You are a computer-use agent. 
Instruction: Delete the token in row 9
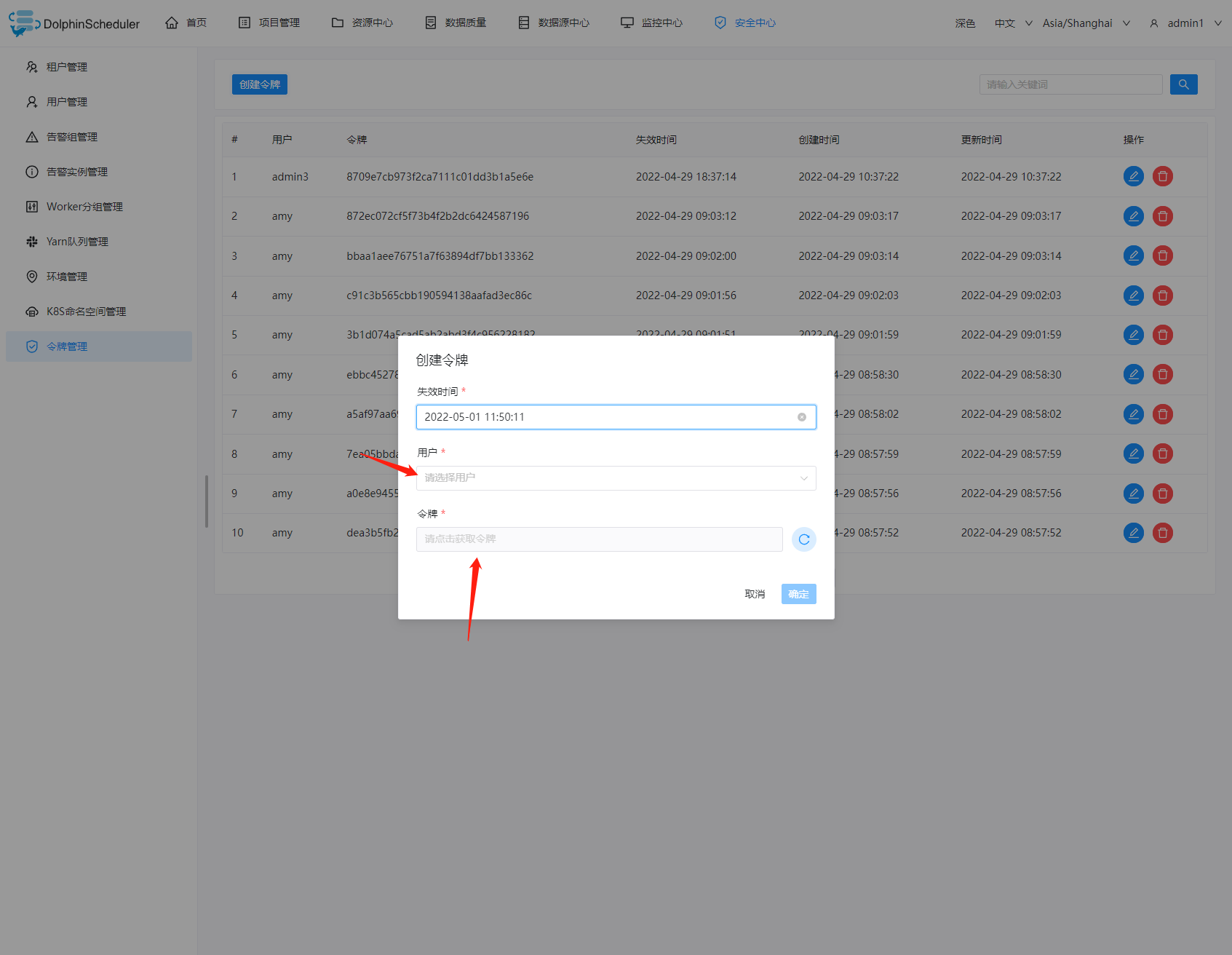1163,494
